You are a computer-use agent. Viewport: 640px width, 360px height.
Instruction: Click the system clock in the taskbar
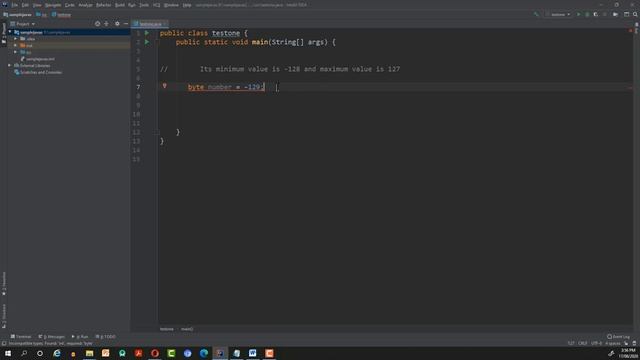pyautogui.click(x=628, y=353)
